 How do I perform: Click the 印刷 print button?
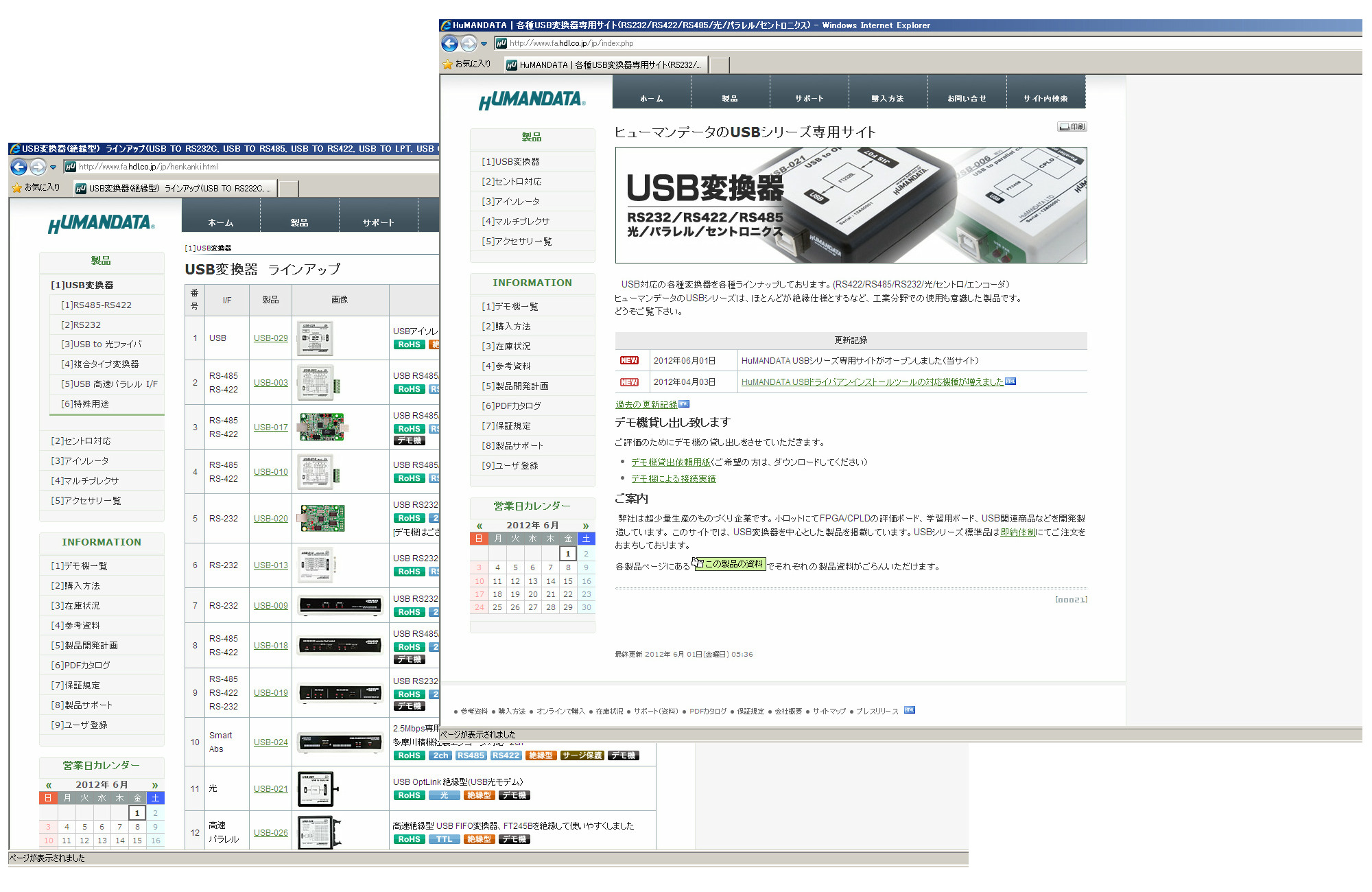coord(1072,127)
